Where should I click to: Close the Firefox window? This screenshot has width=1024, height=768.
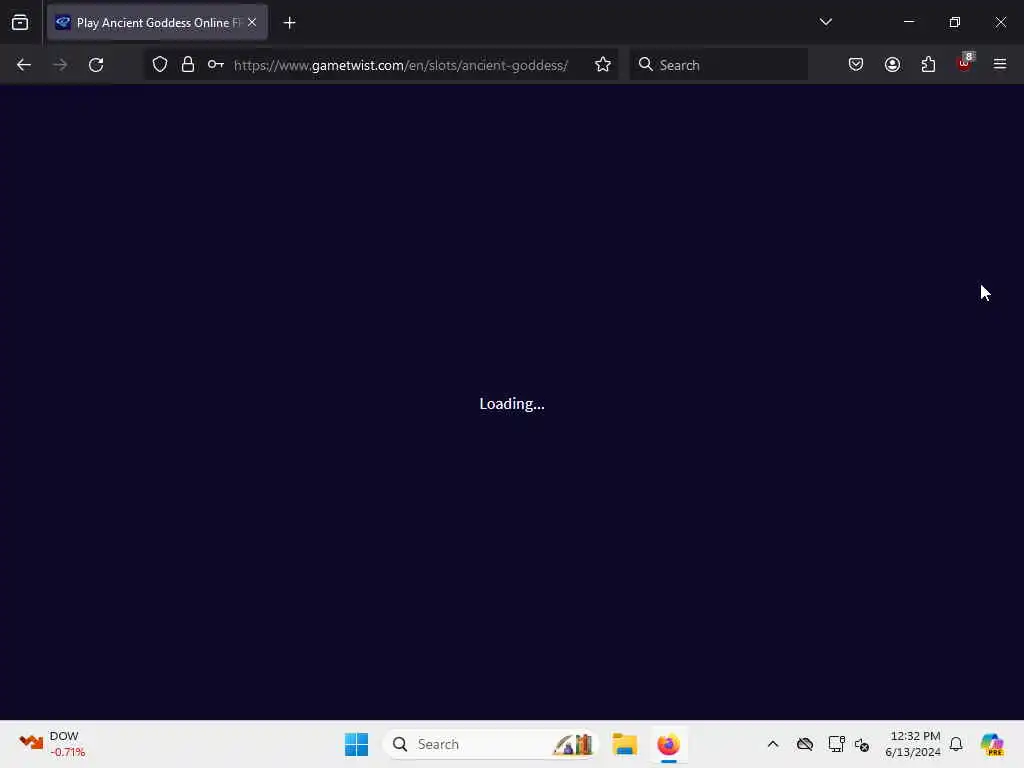click(1000, 22)
